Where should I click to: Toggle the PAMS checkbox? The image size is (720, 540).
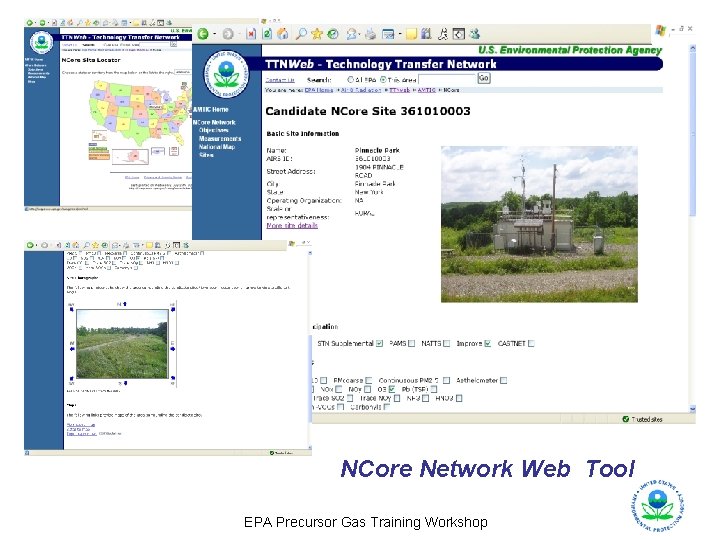tap(412, 343)
